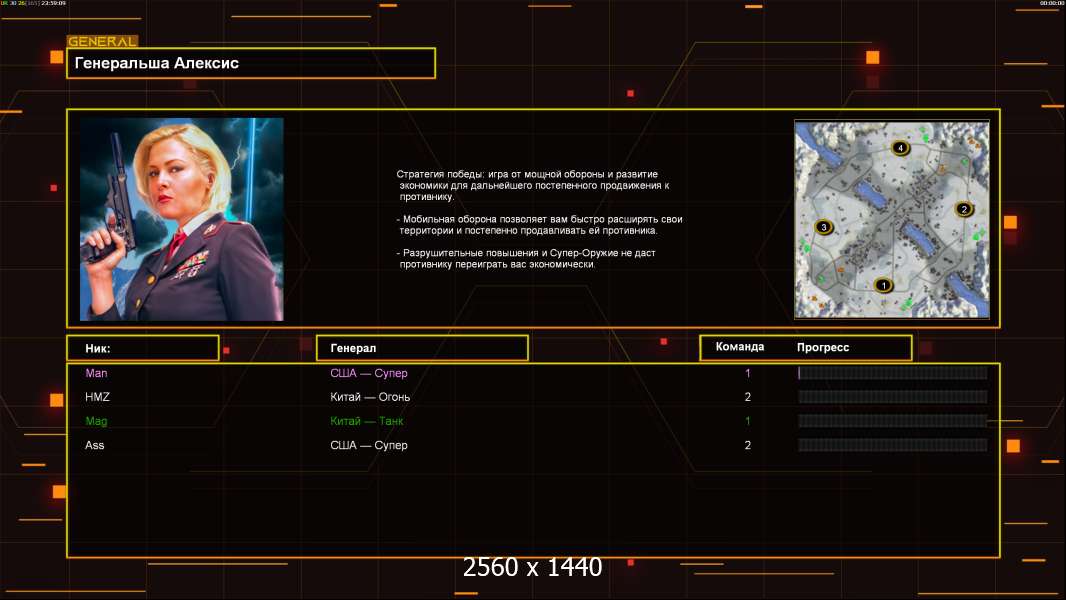Select player nickname Ass
Viewport: 1066px width, 600px height.
94,445
